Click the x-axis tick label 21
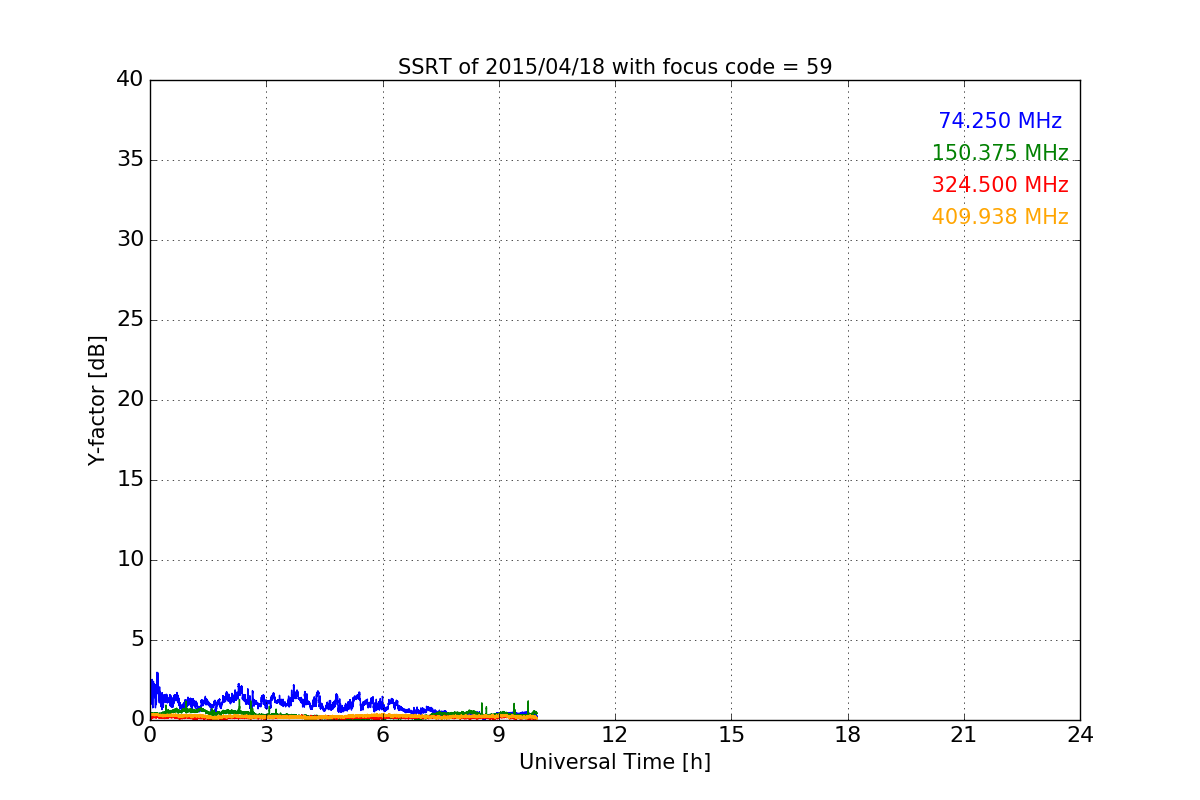The image size is (1200, 800). coord(964,735)
